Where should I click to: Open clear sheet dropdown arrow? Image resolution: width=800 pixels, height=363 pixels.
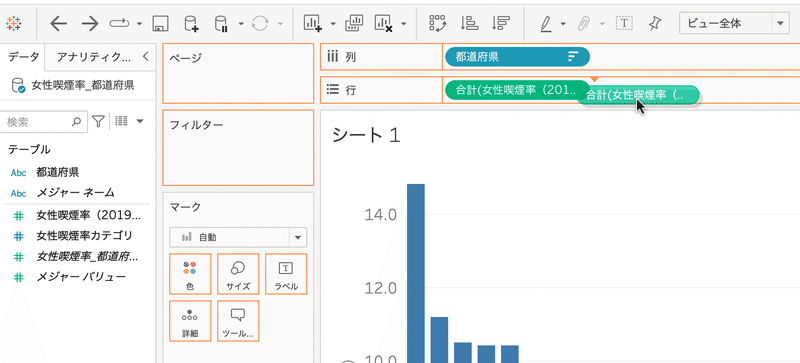(403, 23)
